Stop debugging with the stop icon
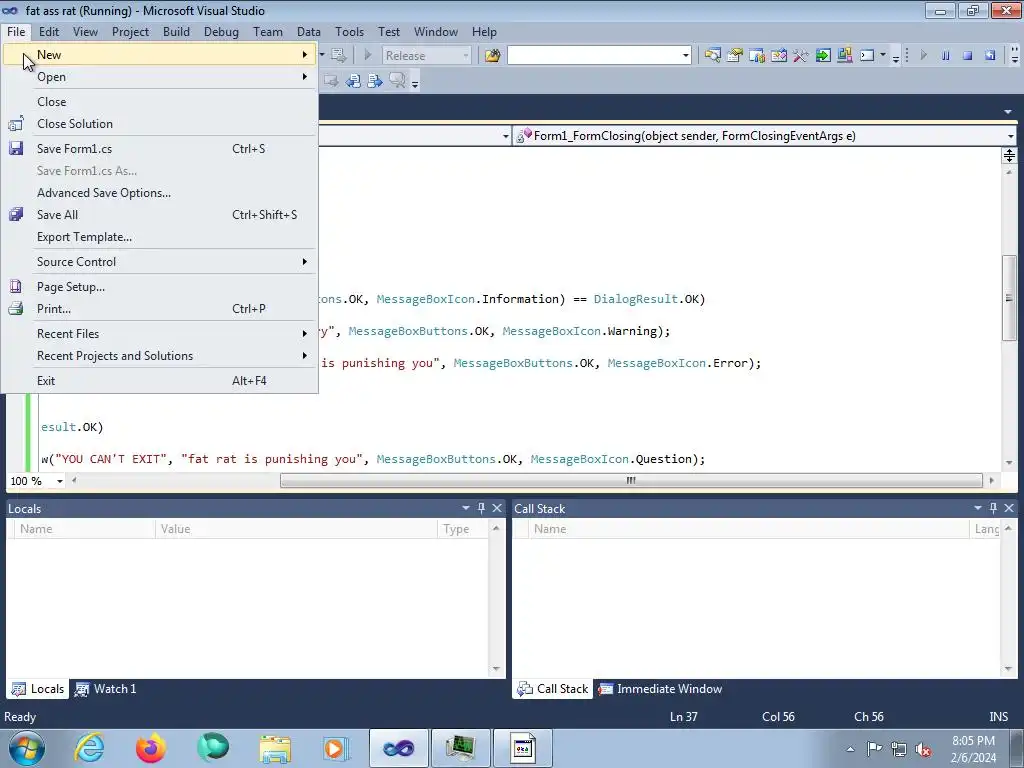 coord(968,56)
